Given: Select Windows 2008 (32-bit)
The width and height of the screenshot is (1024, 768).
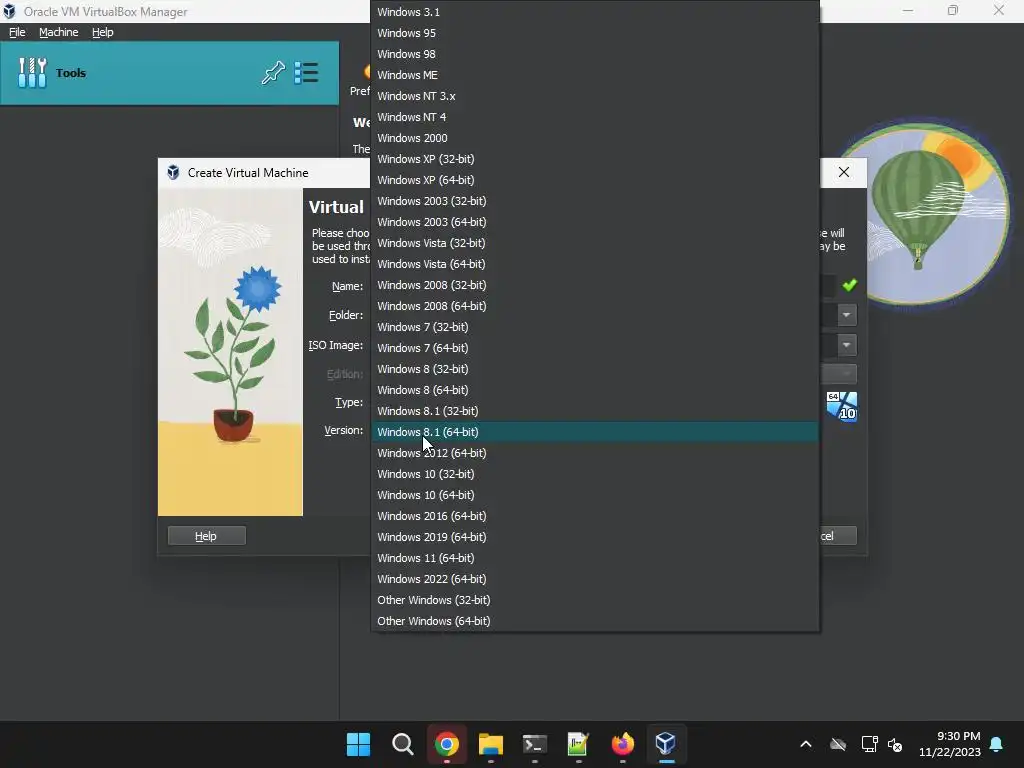Looking at the screenshot, I should pyautogui.click(x=595, y=285).
